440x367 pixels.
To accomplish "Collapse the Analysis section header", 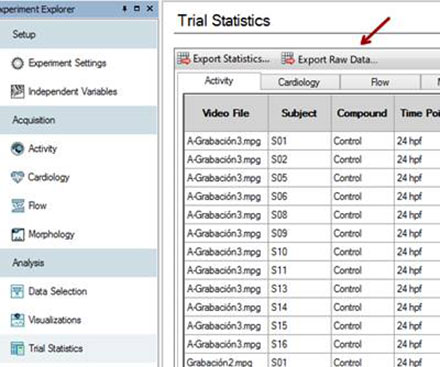I will click(78, 263).
